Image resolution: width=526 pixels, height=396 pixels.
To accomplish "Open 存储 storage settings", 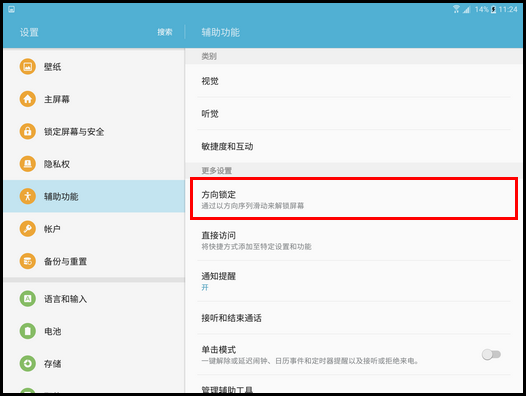I will pos(94,363).
